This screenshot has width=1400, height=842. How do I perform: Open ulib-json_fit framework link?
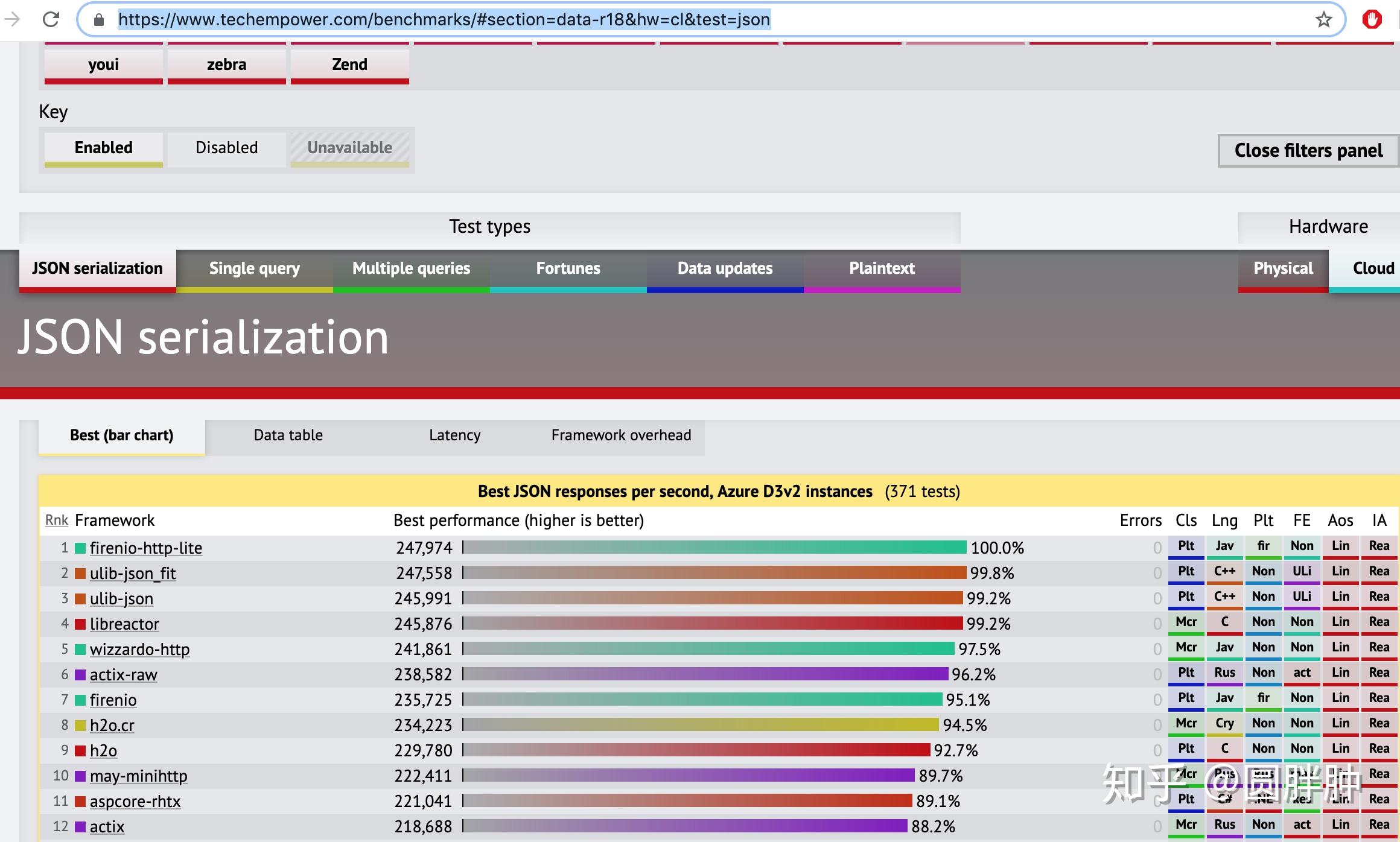(133, 574)
